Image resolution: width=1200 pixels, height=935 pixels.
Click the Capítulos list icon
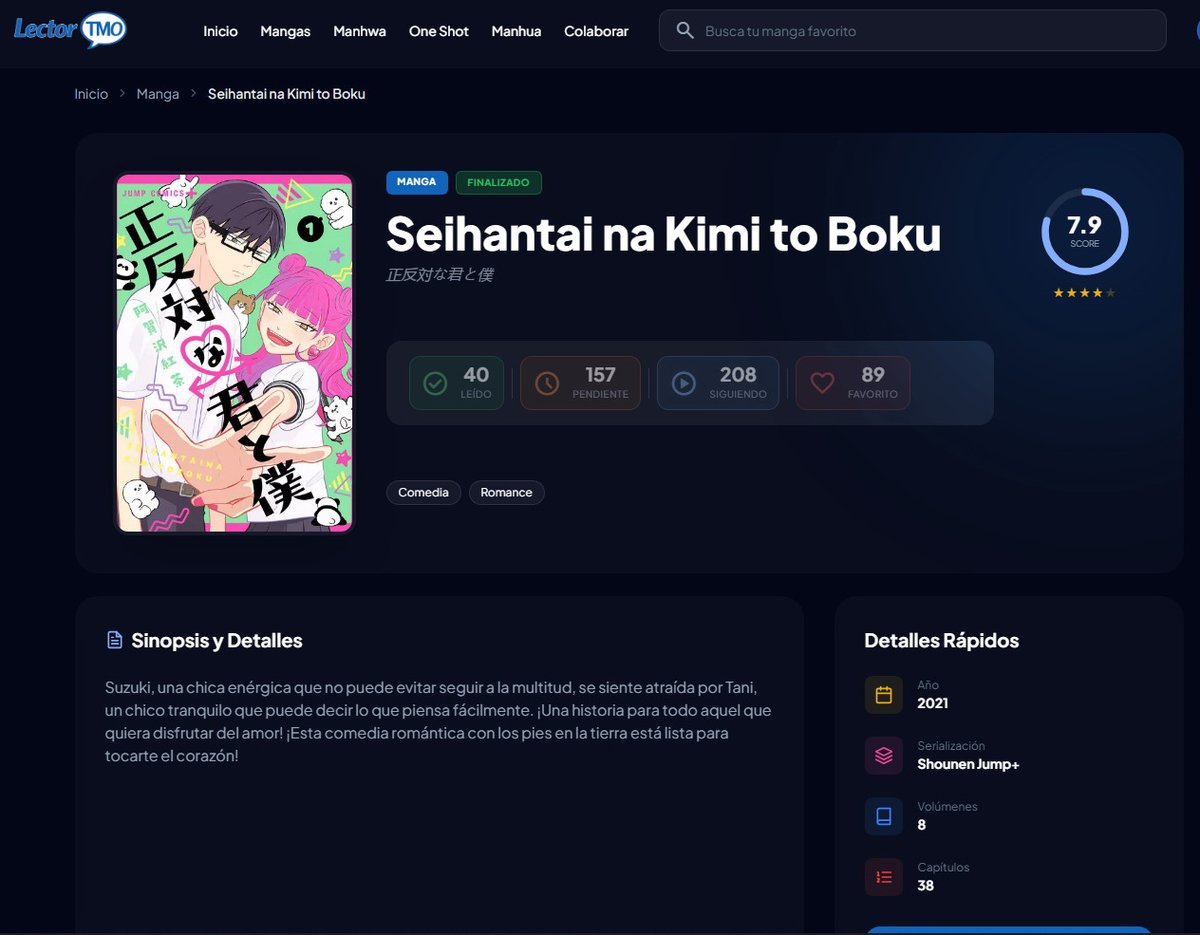[883, 877]
